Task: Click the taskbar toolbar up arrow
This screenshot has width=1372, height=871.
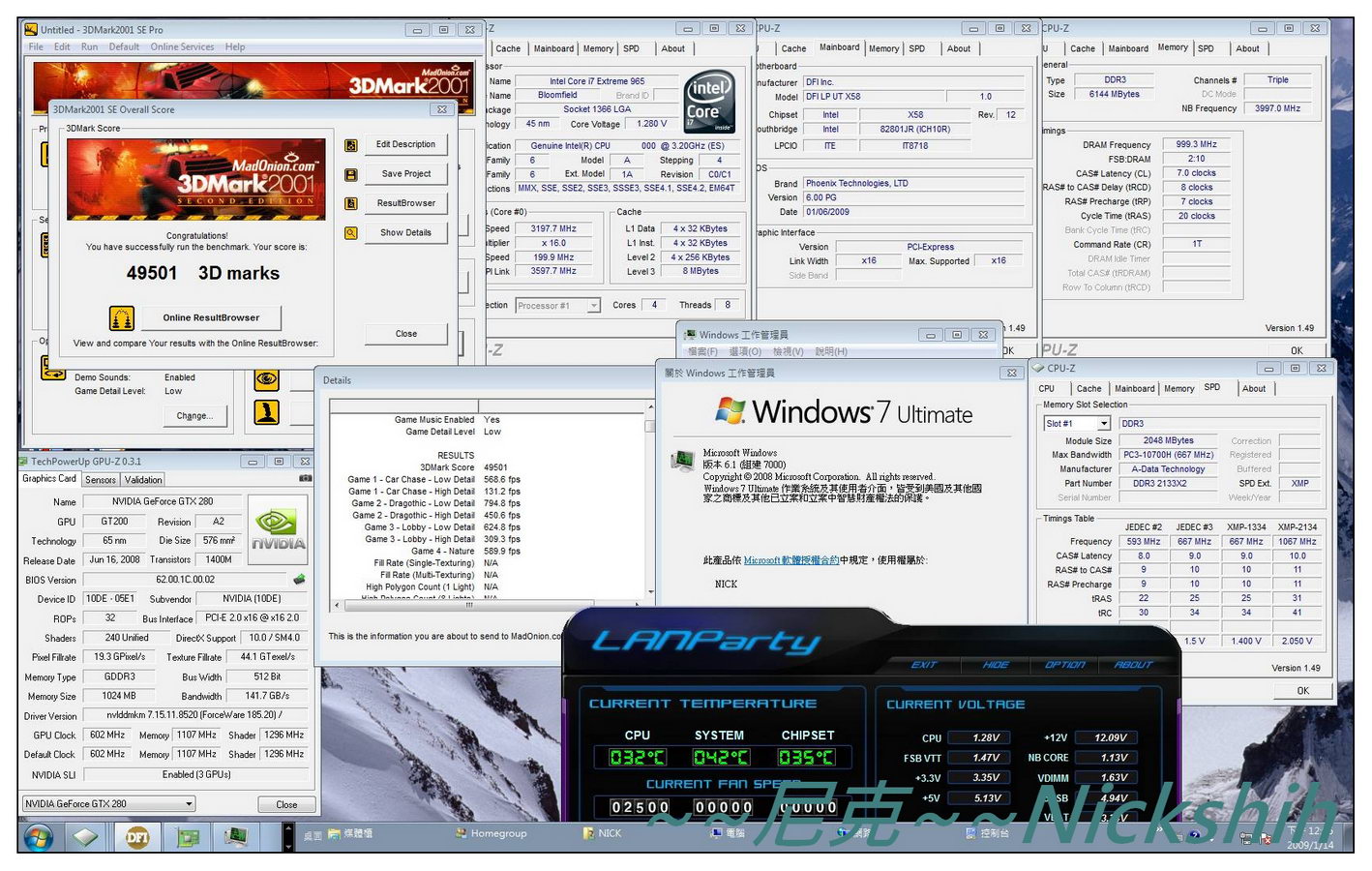Action: pyautogui.click(x=287, y=829)
